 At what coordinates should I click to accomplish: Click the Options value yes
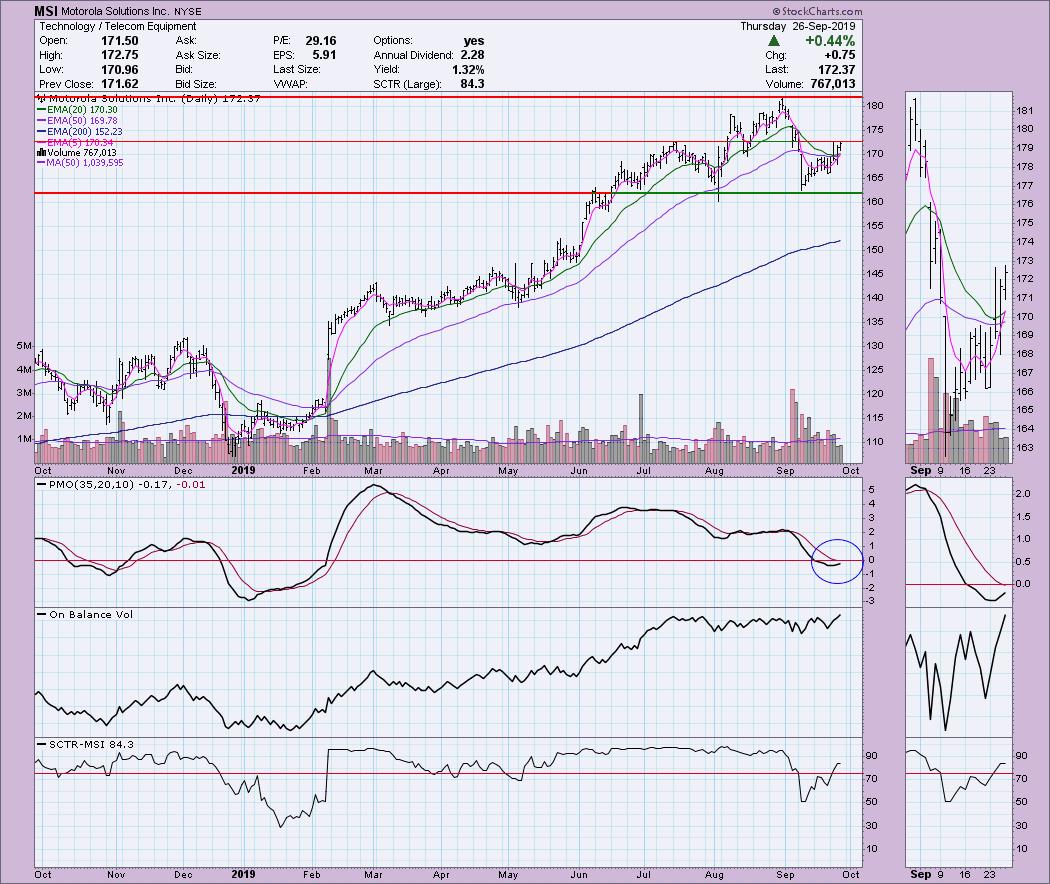pyautogui.click(x=473, y=41)
